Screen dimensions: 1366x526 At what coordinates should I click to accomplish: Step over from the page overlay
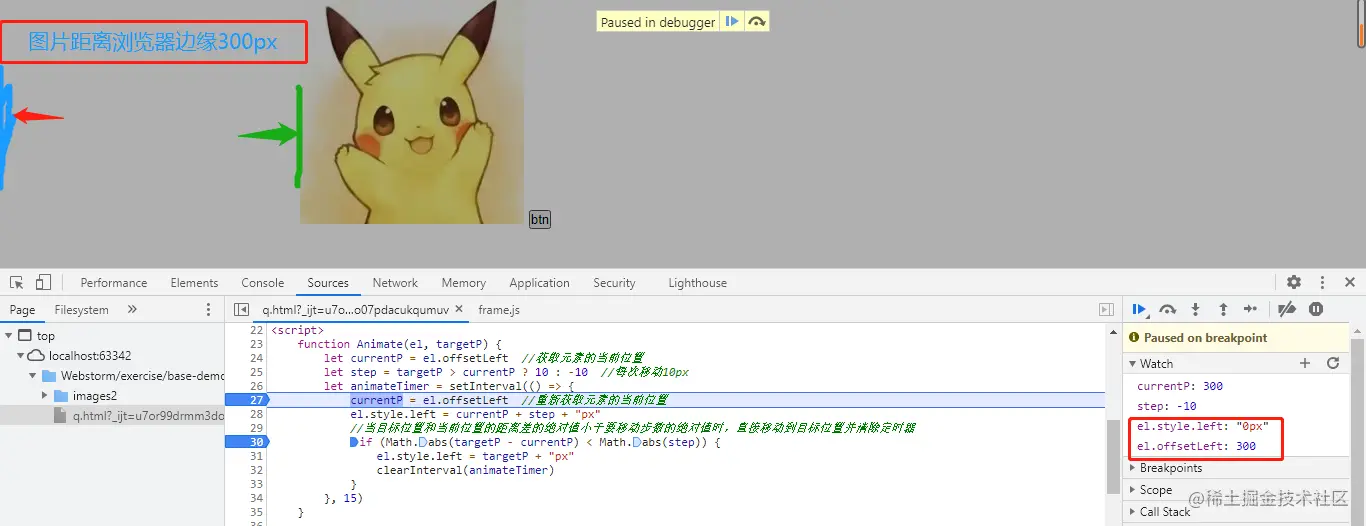(x=757, y=21)
